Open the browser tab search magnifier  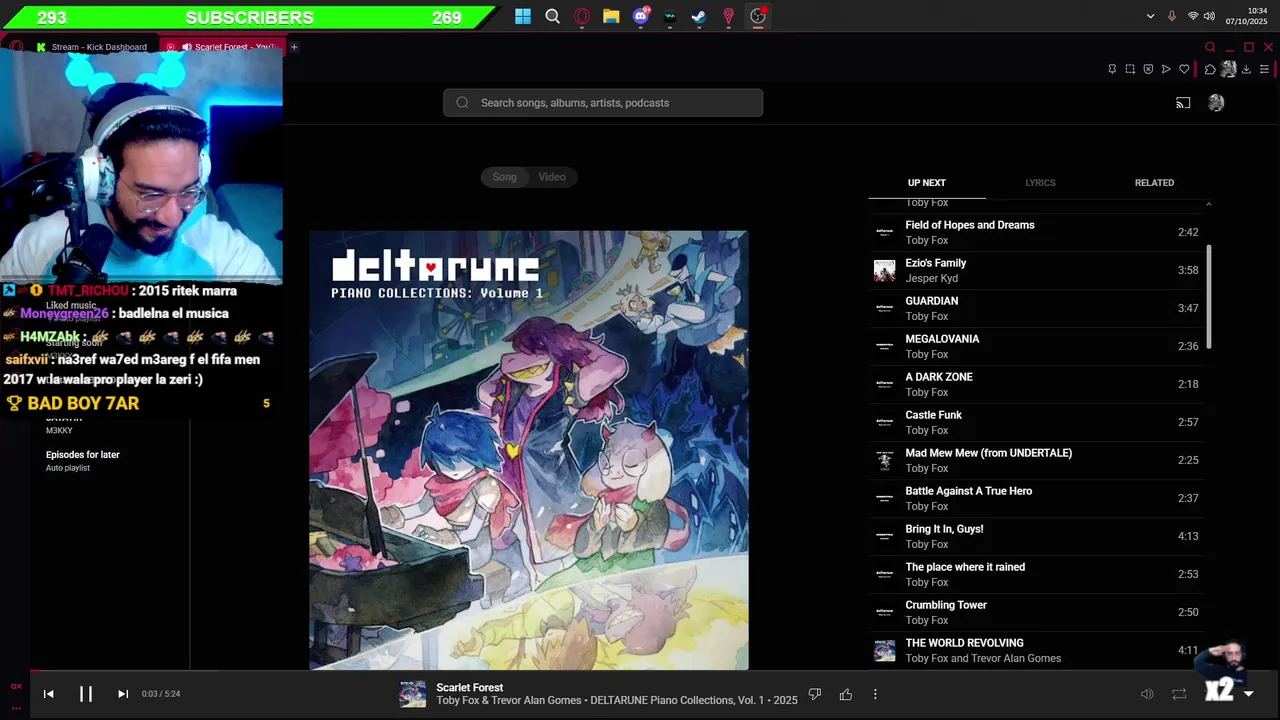point(1210,47)
